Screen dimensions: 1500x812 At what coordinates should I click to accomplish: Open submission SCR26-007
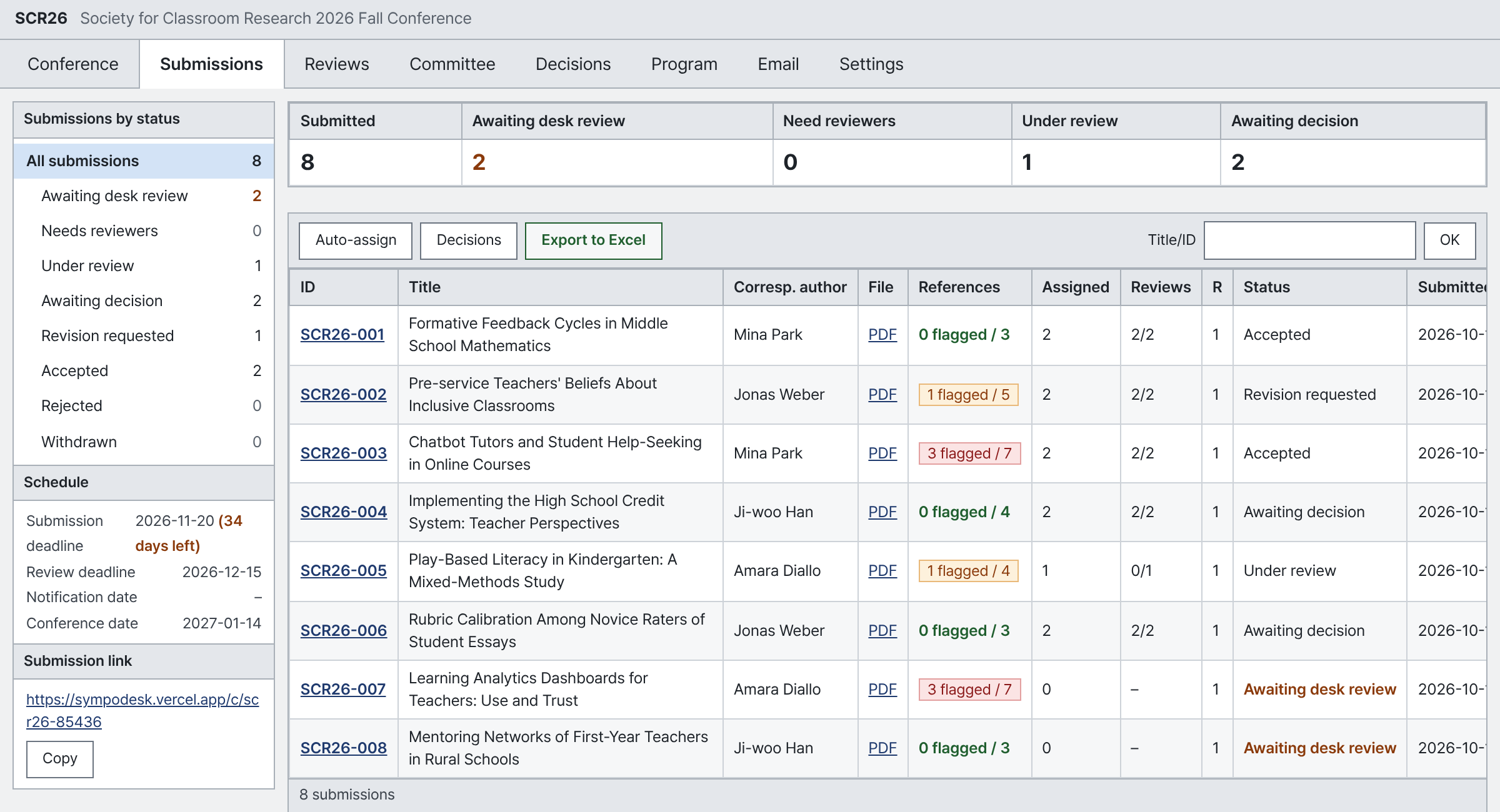coord(342,690)
